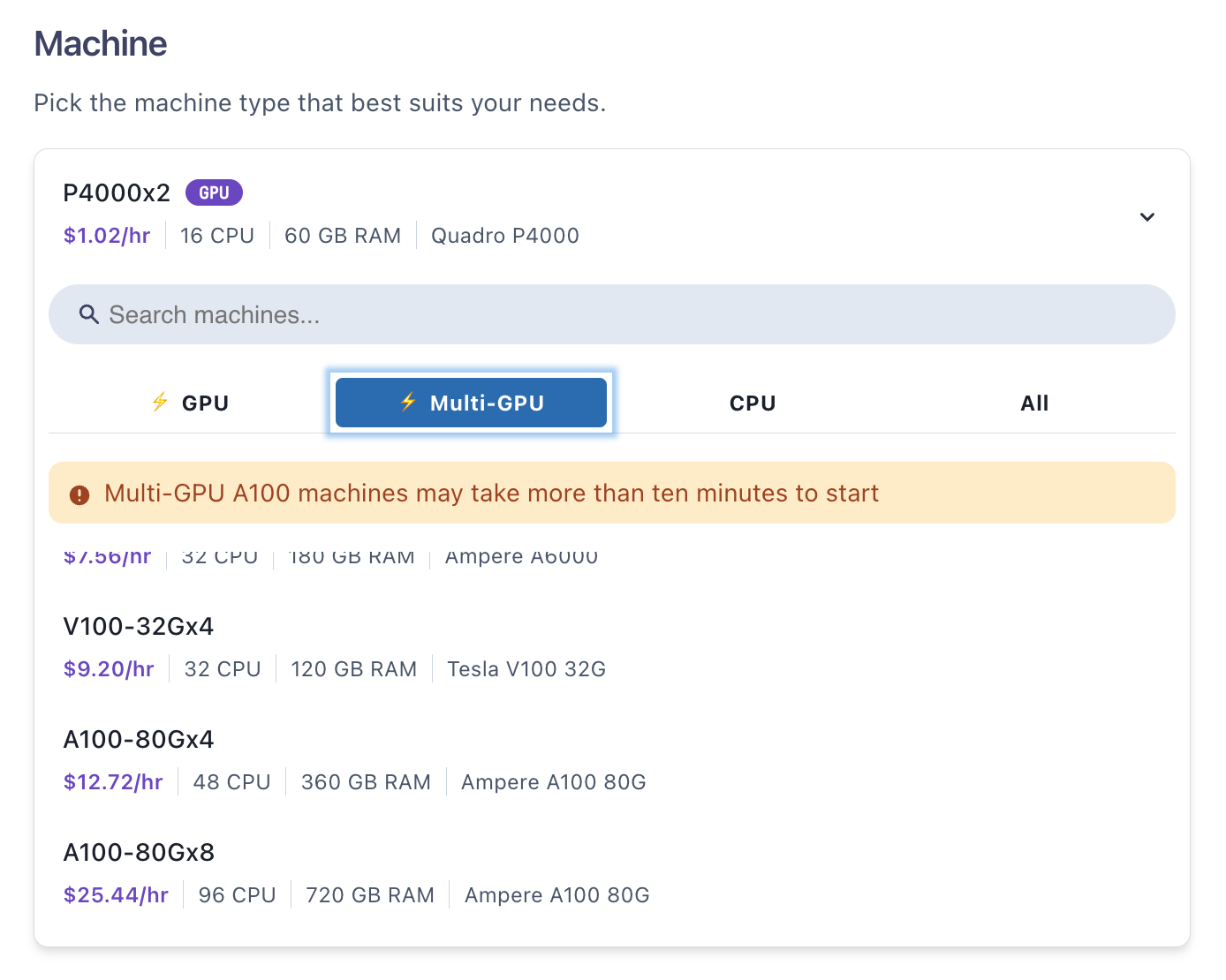The image size is (1226, 980).
Task: Click the $9.20/hr price
Action: 109,669
